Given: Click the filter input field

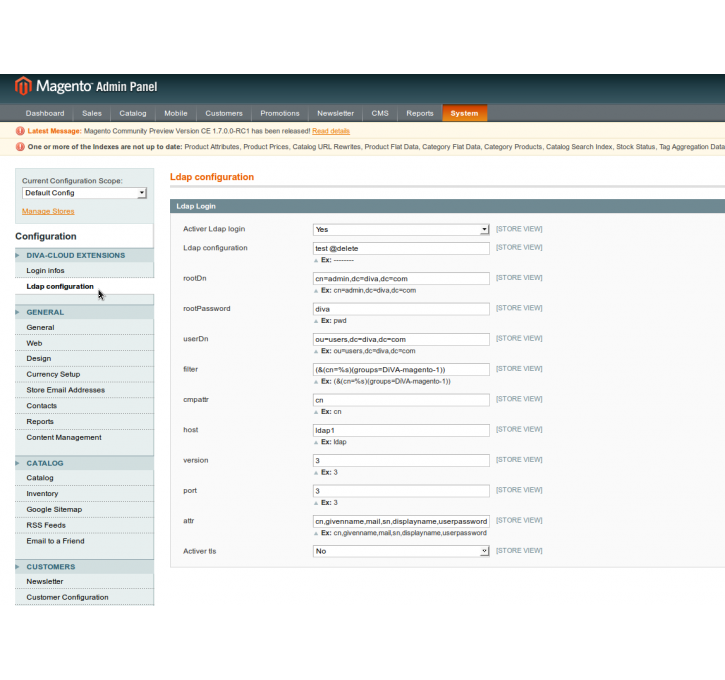Looking at the screenshot, I should pyautogui.click(x=401, y=369).
